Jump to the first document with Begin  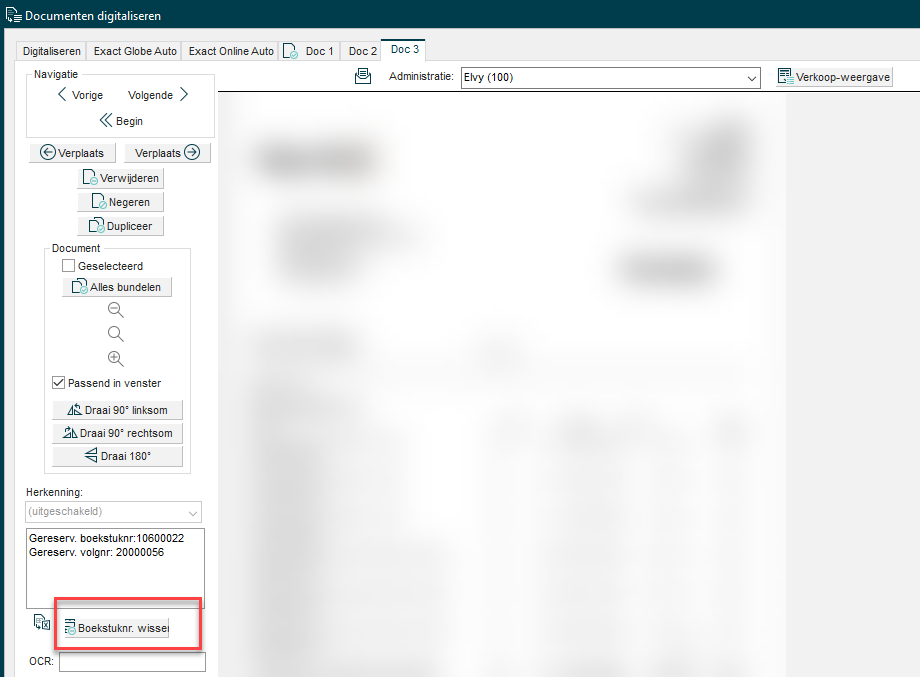click(121, 121)
